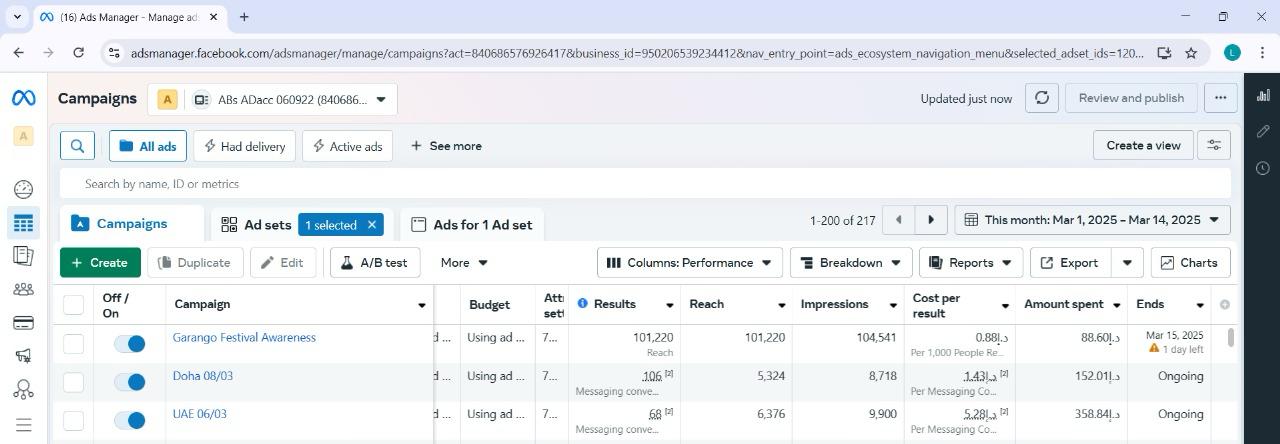
Task: Click the Meta logo icon
Action: (x=23, y=98)
